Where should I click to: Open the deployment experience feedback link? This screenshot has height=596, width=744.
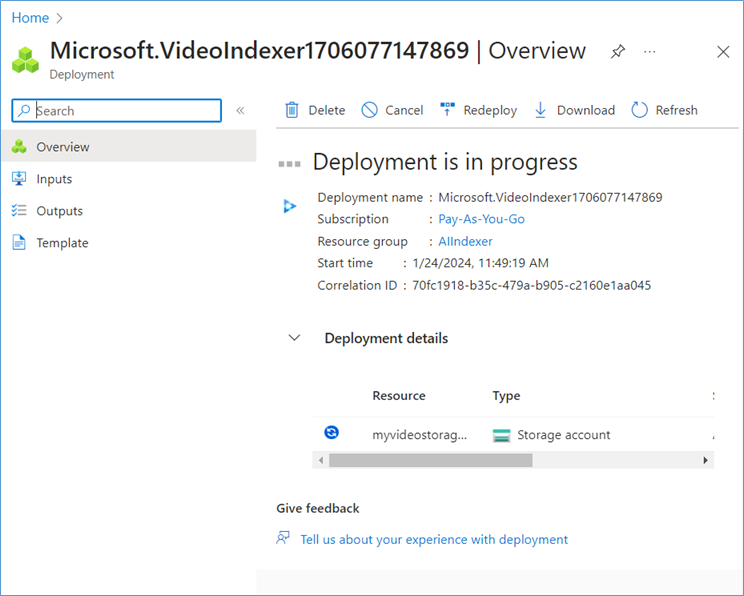coord(434,539)
